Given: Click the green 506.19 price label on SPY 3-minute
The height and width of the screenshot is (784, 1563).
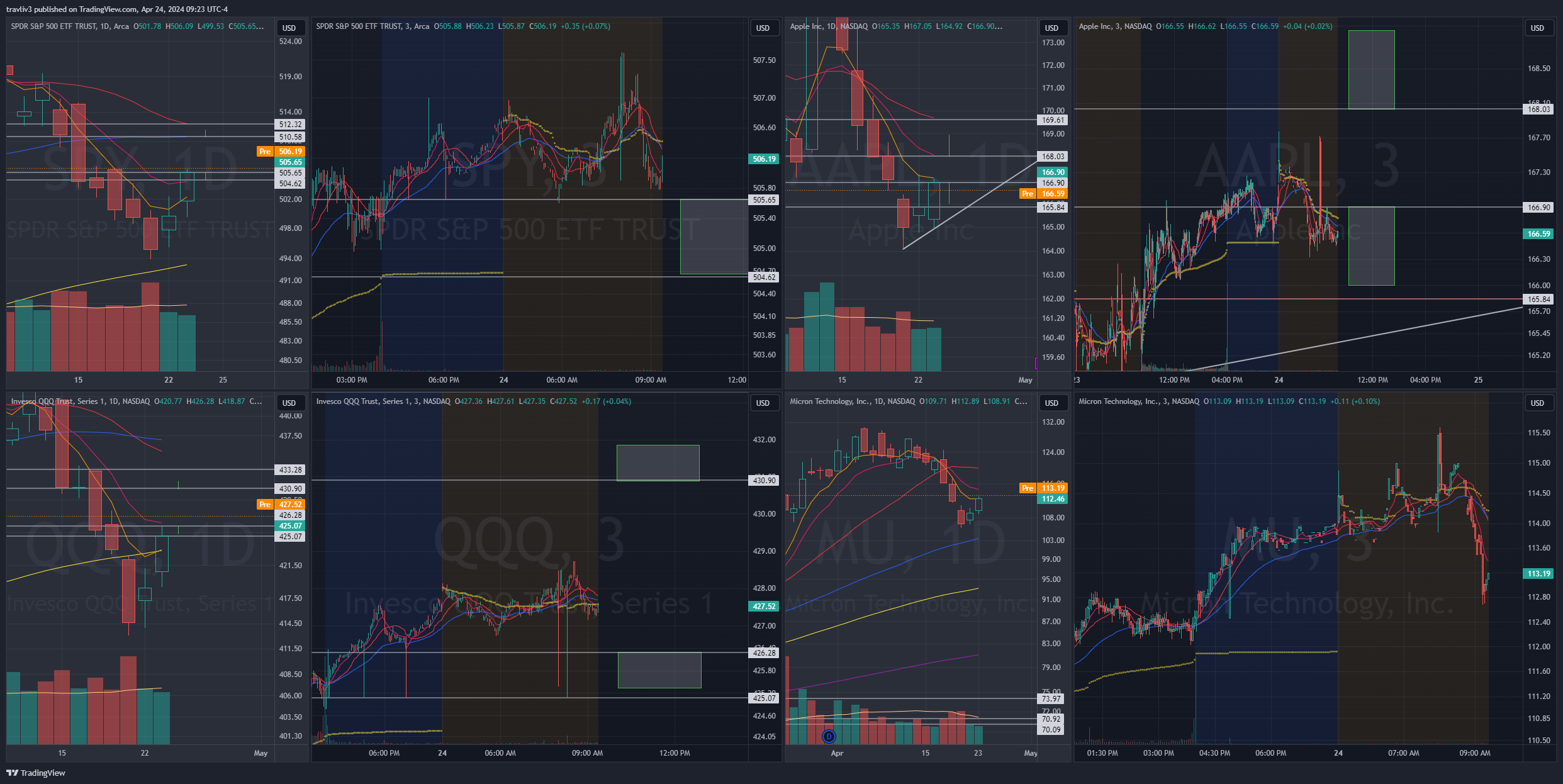Looking at the screenshot, I should [764, 159].
